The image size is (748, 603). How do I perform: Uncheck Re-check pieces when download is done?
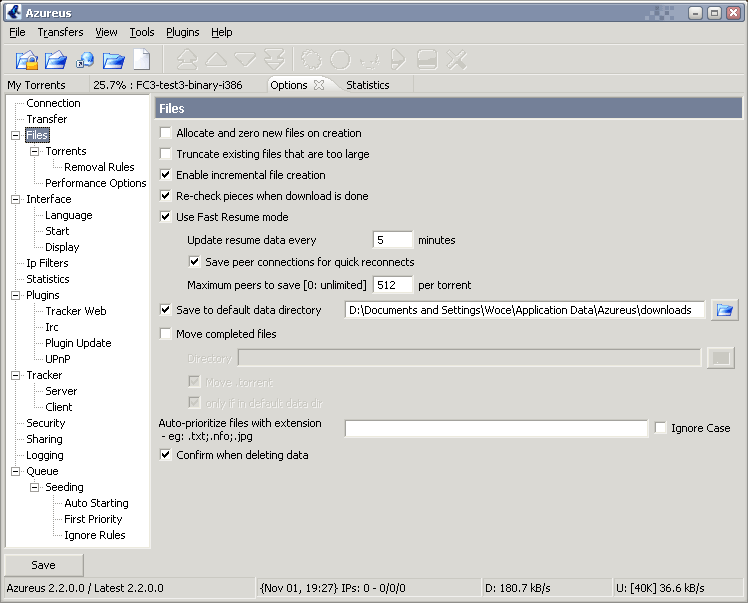click(x=166, y=196)
